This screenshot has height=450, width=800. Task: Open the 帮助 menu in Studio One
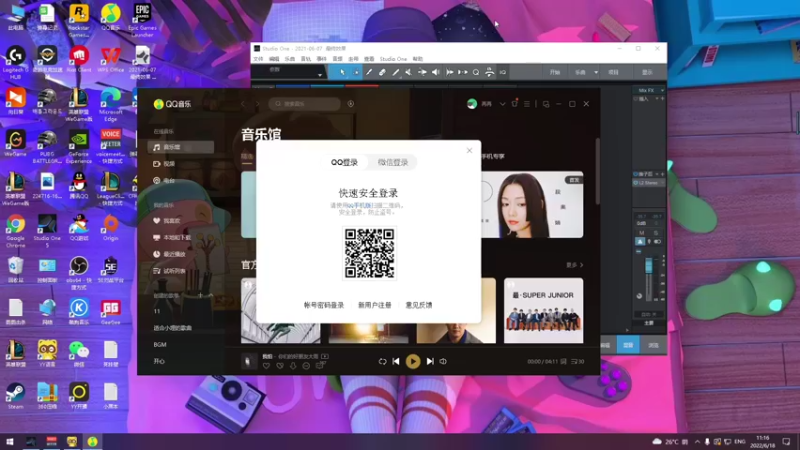point(418,59)
